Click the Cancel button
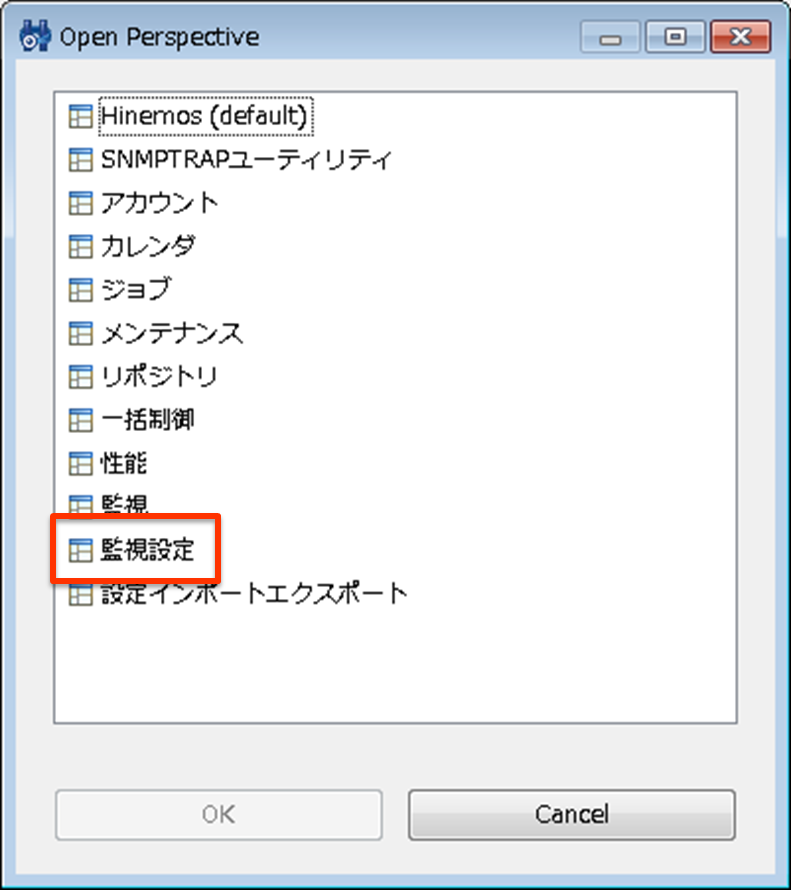This screenshot has height=890, width=791. (571, 815)
